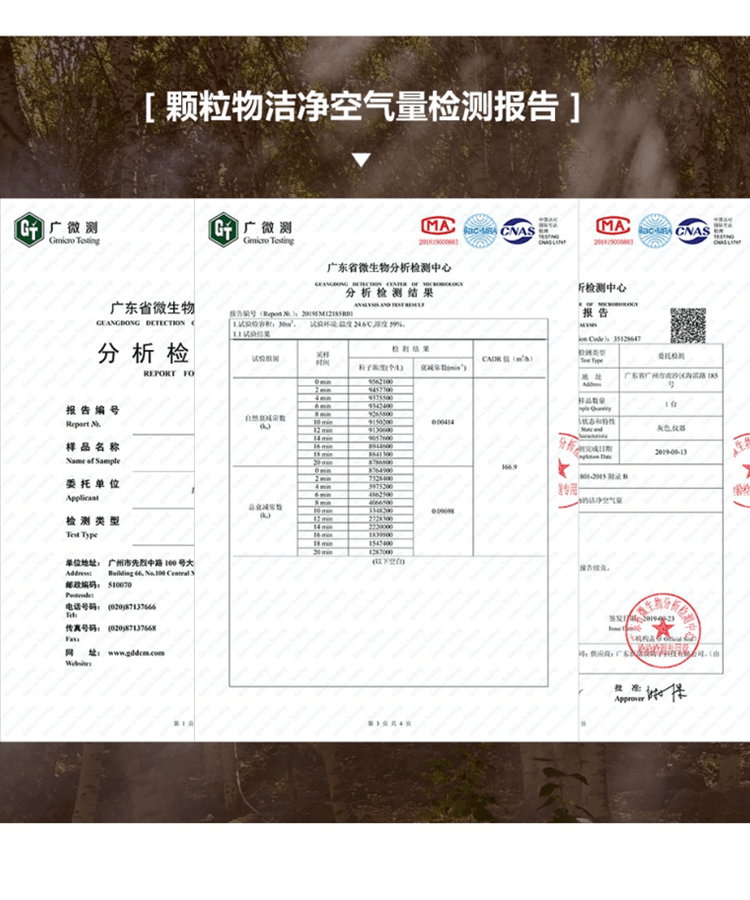Screen dimensions: 750x900
Task: Click the 分析检测结果 heading on the center report
Action: coord(389,293)
